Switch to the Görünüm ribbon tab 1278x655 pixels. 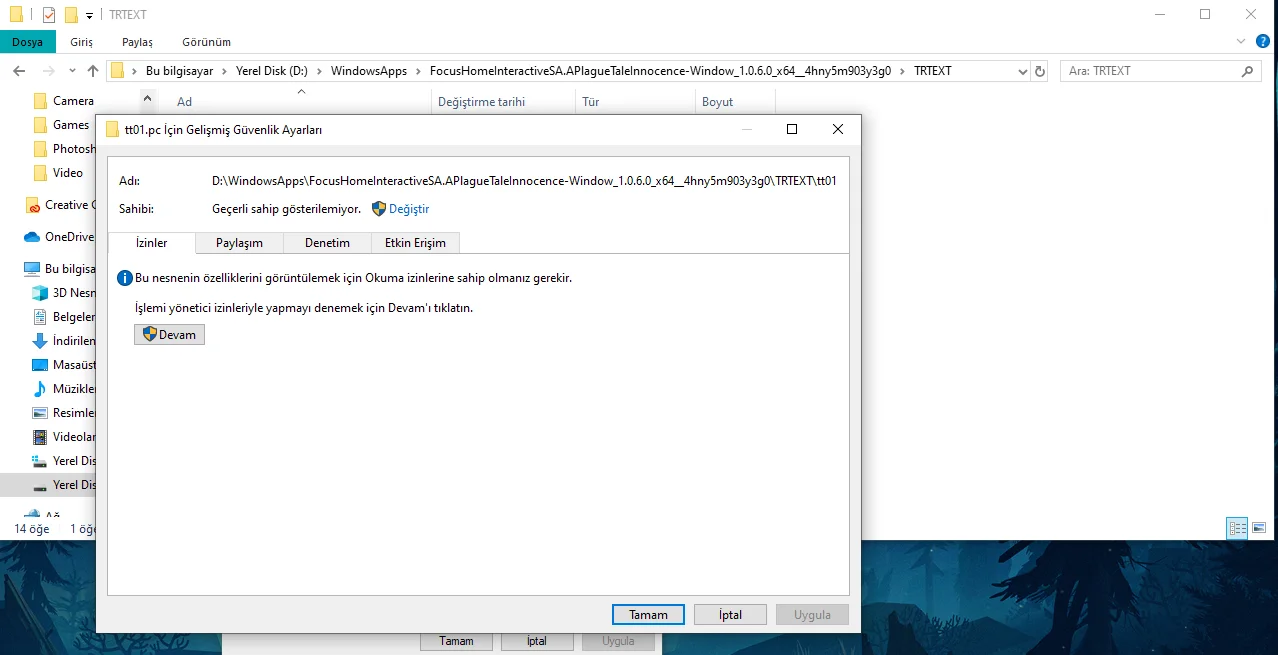[x=206, y=42]
